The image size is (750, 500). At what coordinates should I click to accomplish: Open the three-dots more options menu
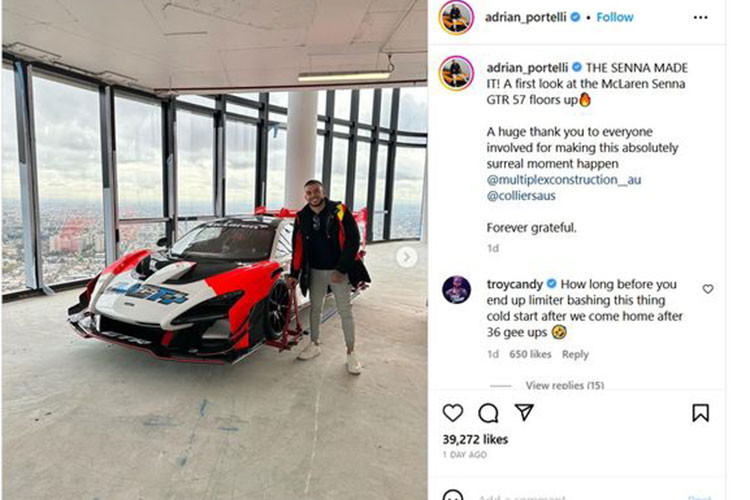pyautogui.click(x=700, y=18)
